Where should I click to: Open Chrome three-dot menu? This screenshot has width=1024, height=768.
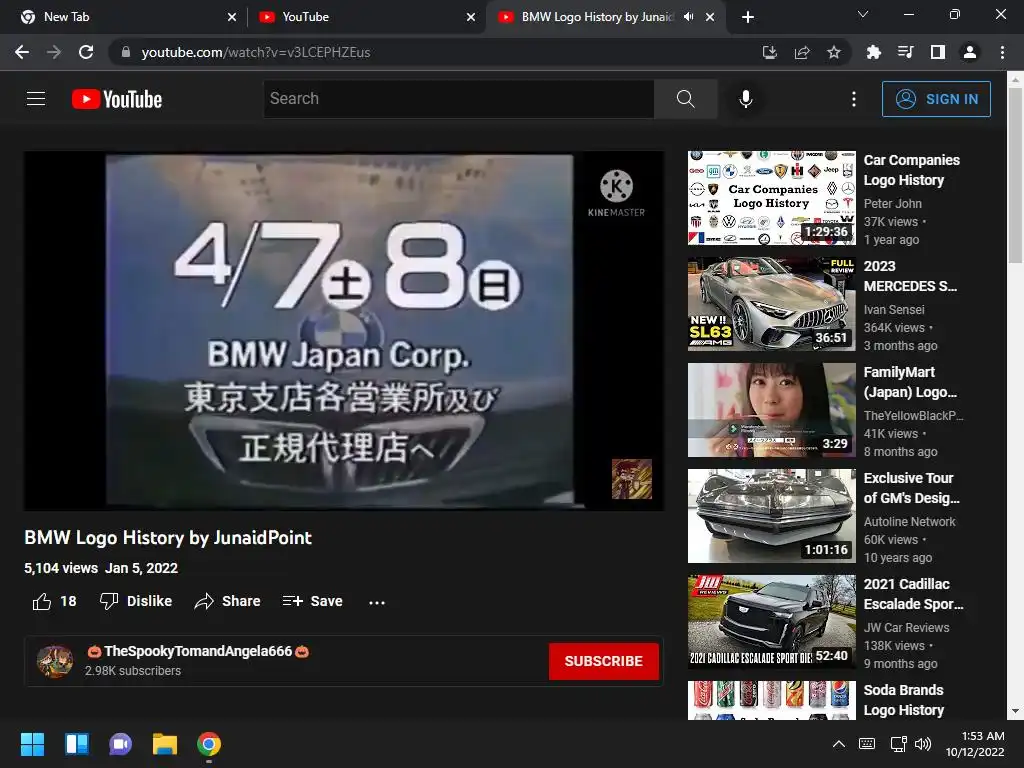pos(1002,52)
